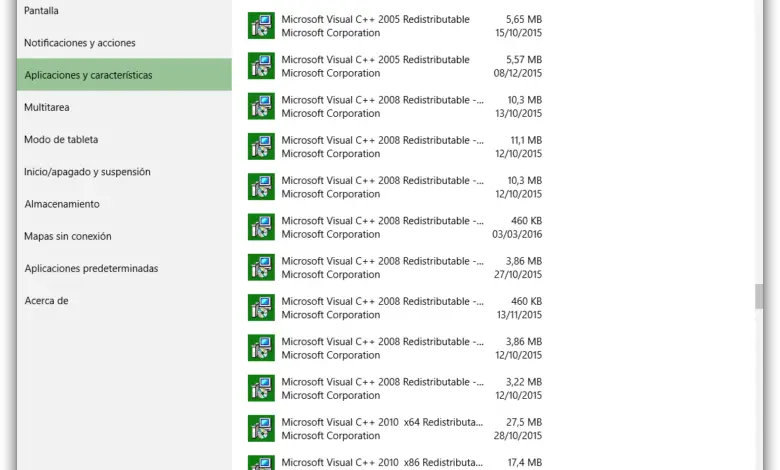The height and width of the screenshot is (470, 780).
Task: Select Visual C++ 2008 name in the 11,1 MB row
Action: 383,140
